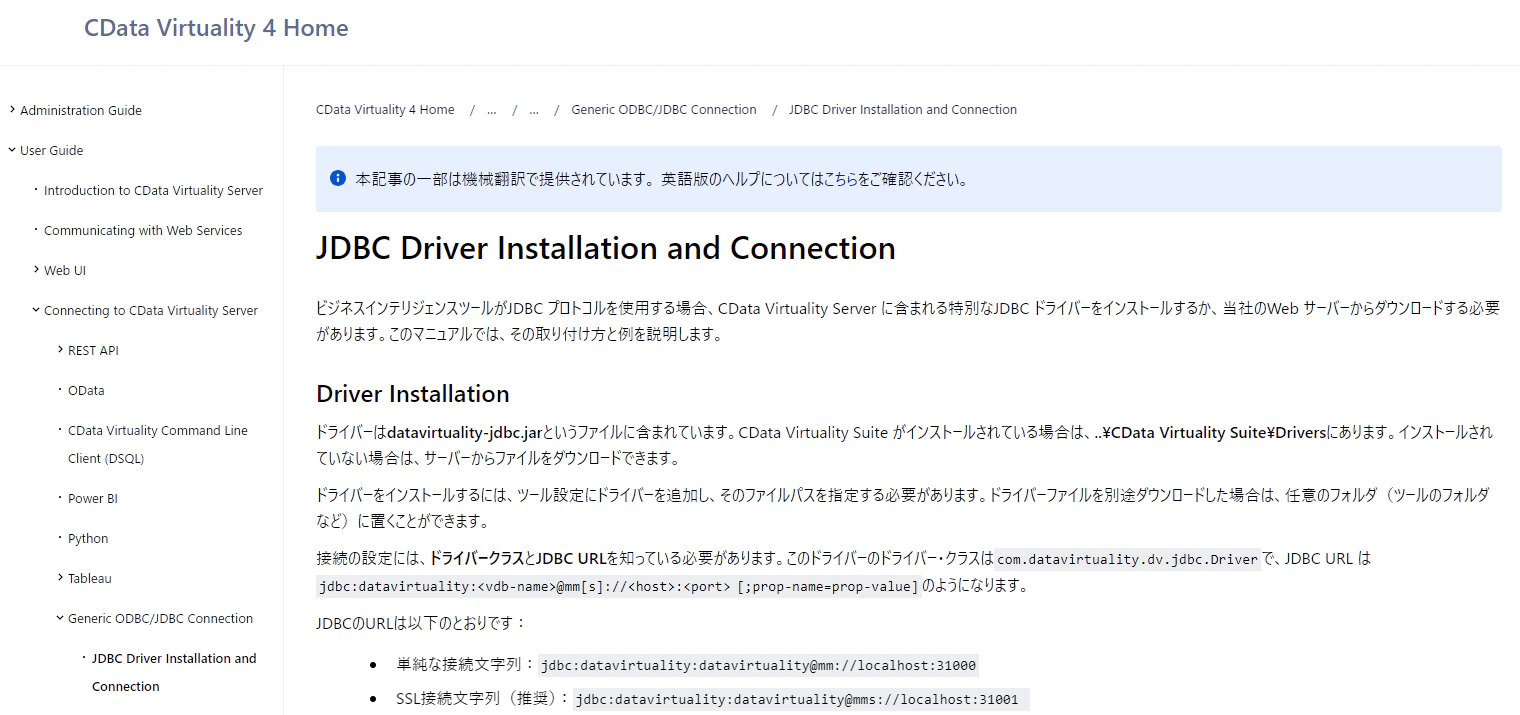This screenshot has height=715, width=1520.
Task: Open Introduction to CData Virtuality Server page
Action: [154, 190]
